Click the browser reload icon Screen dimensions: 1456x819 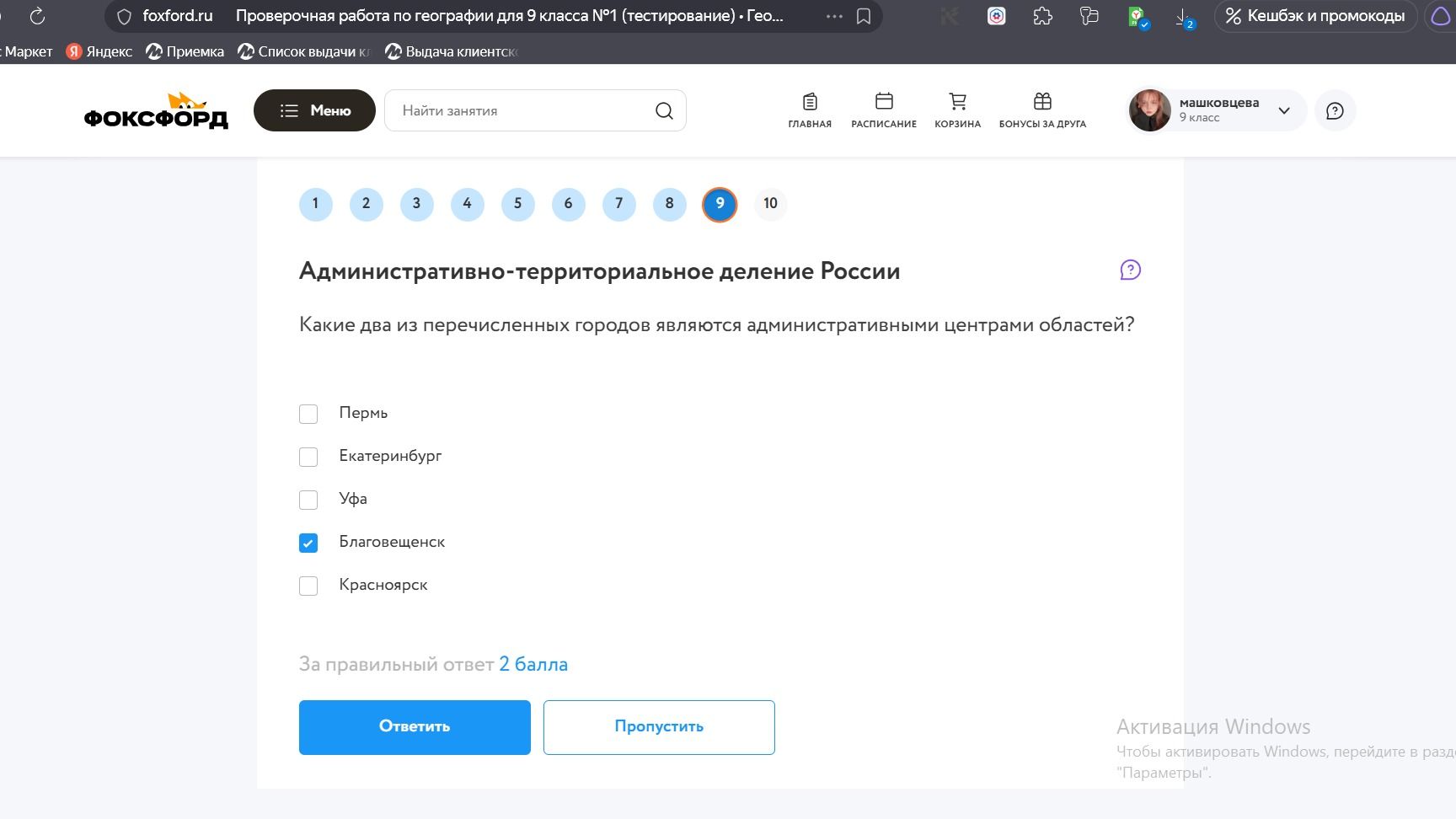[x=37, y=16]
